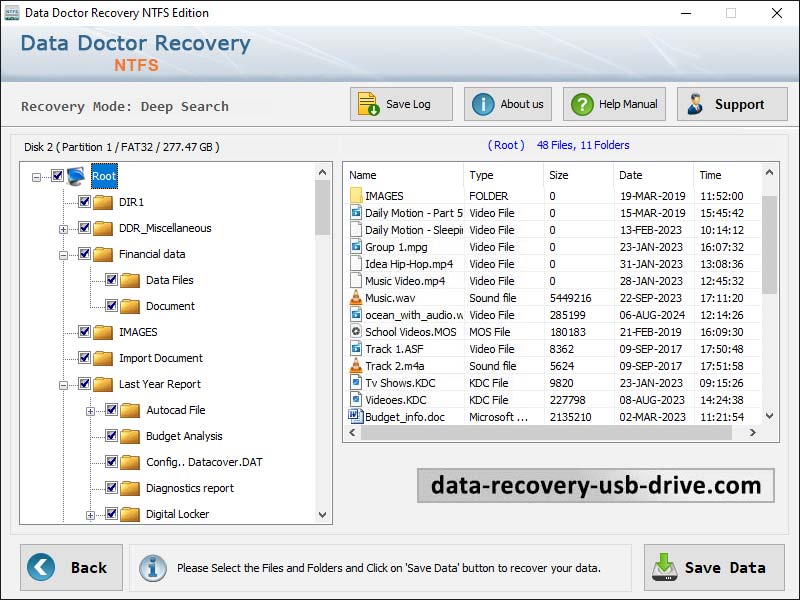
Task: Select the sound file icon beside Music.wav
Action: click(x=357, y=297)
